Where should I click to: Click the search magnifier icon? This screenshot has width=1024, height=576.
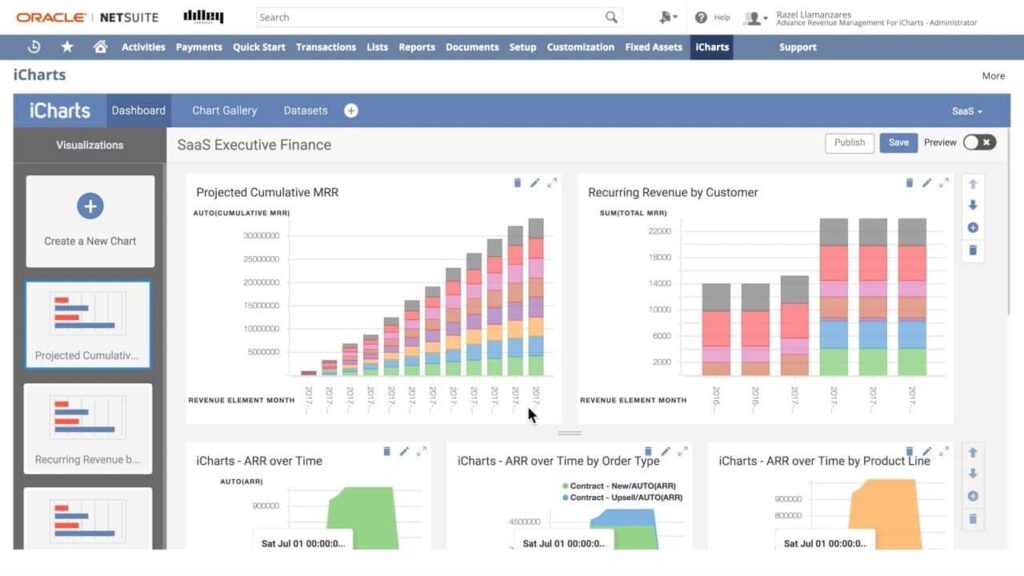611,17
